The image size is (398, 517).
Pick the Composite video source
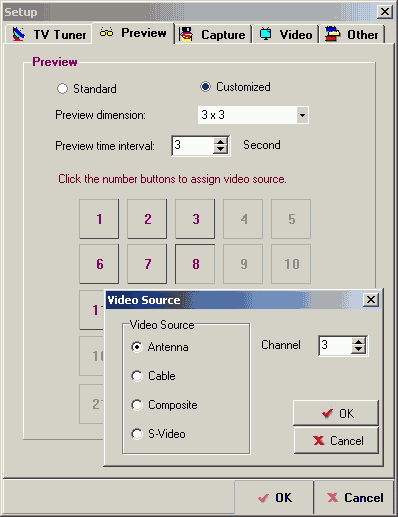(x=137, y=405)
